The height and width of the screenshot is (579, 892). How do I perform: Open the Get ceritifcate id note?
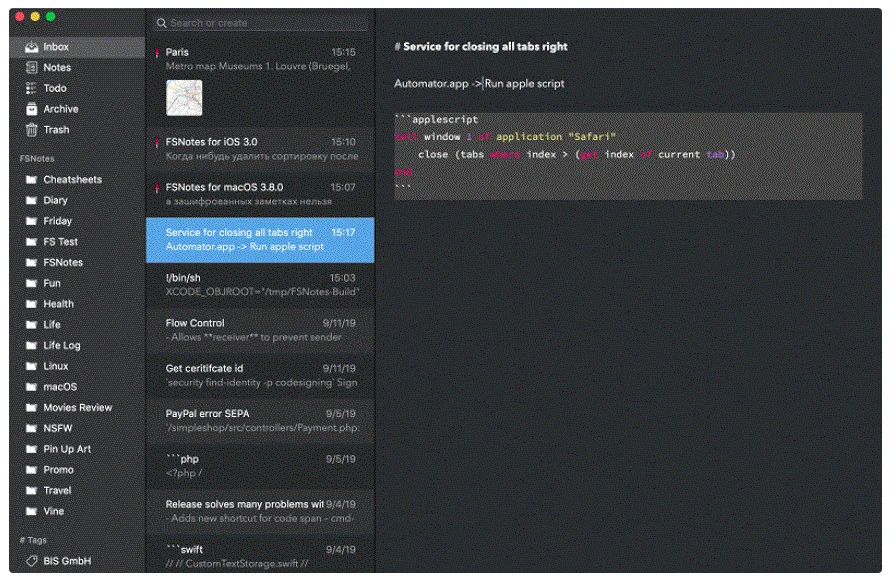click(x=260, y=376)
